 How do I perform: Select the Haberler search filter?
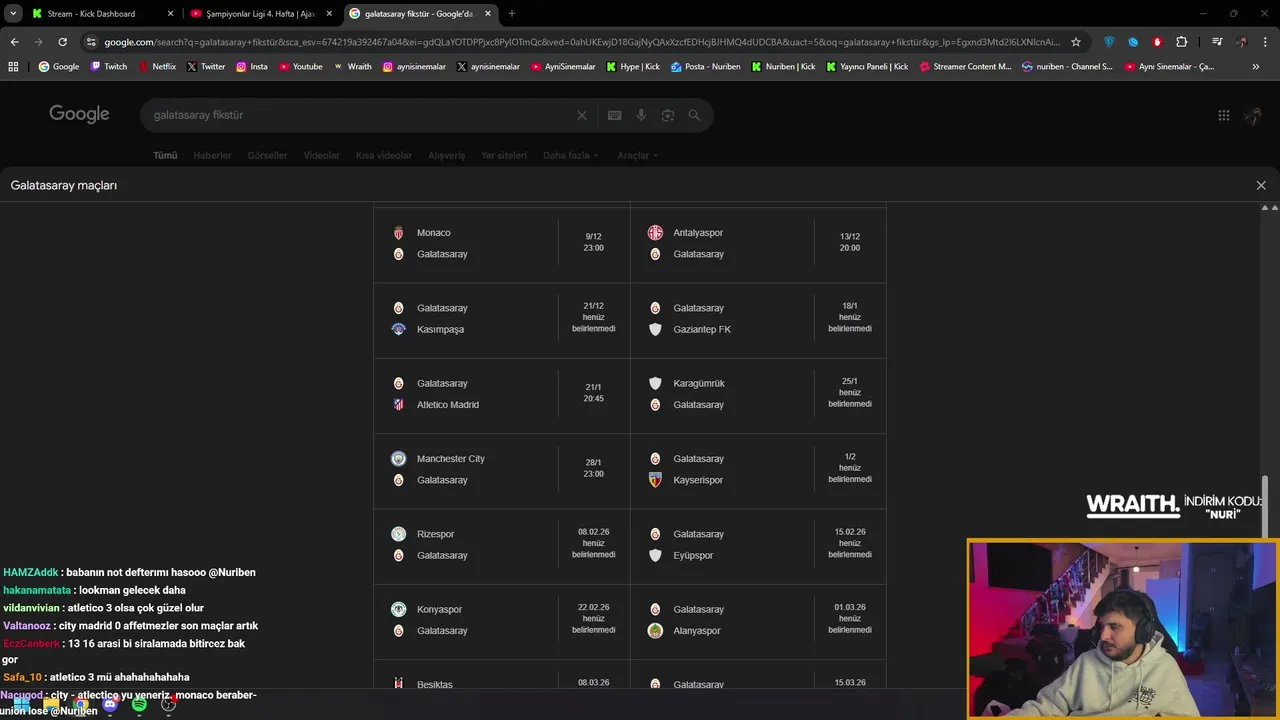[x=212, y=155]
